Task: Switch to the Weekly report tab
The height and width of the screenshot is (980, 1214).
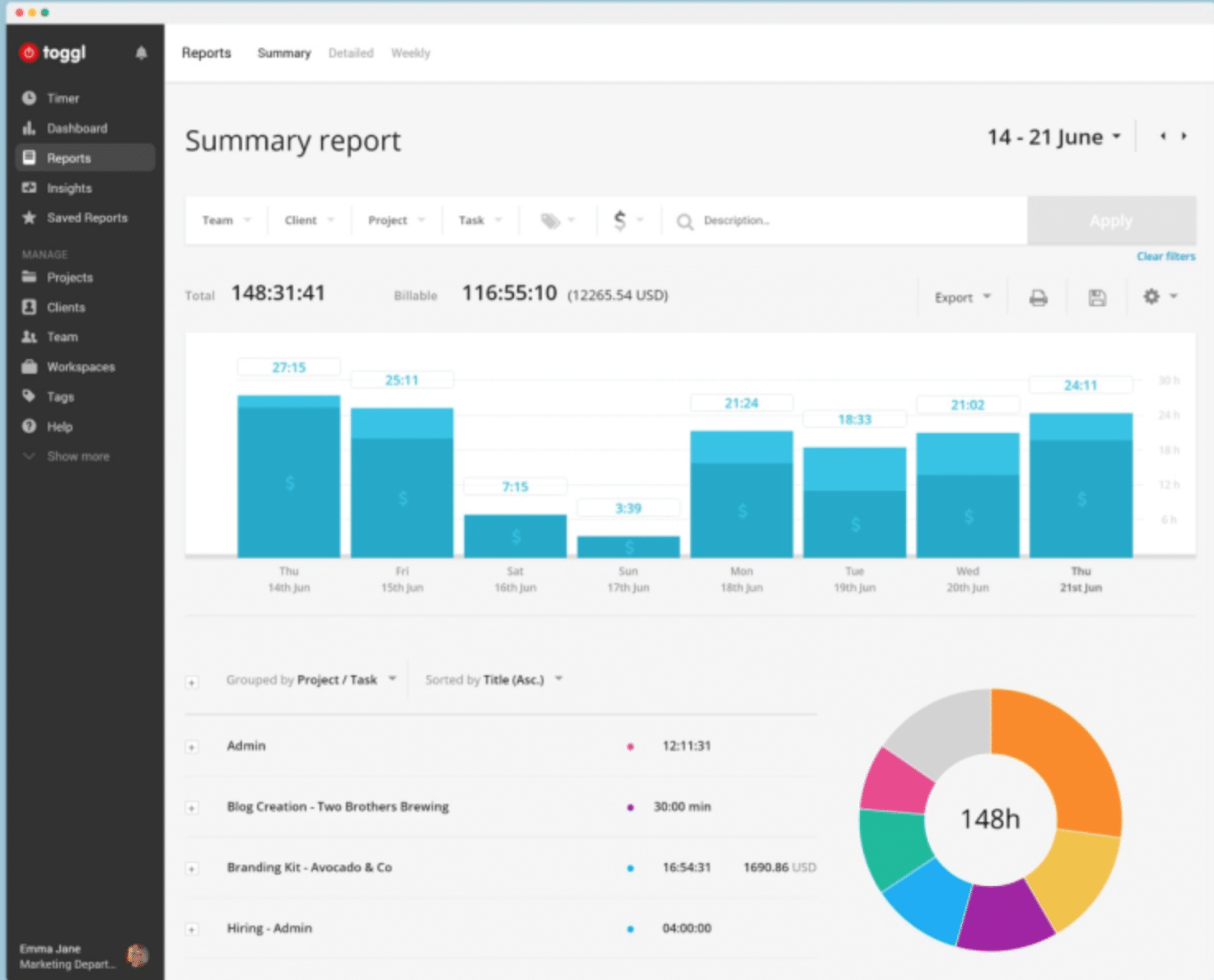Action: 410,54
